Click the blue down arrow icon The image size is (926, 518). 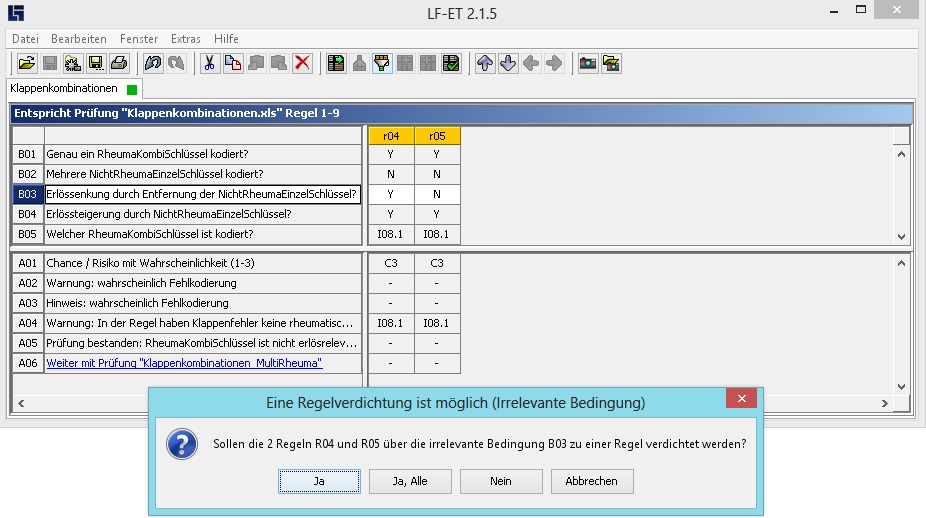tap(508, 63)
